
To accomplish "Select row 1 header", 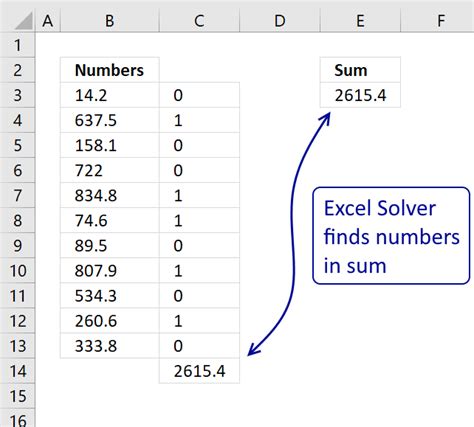I will click(17, 45).
